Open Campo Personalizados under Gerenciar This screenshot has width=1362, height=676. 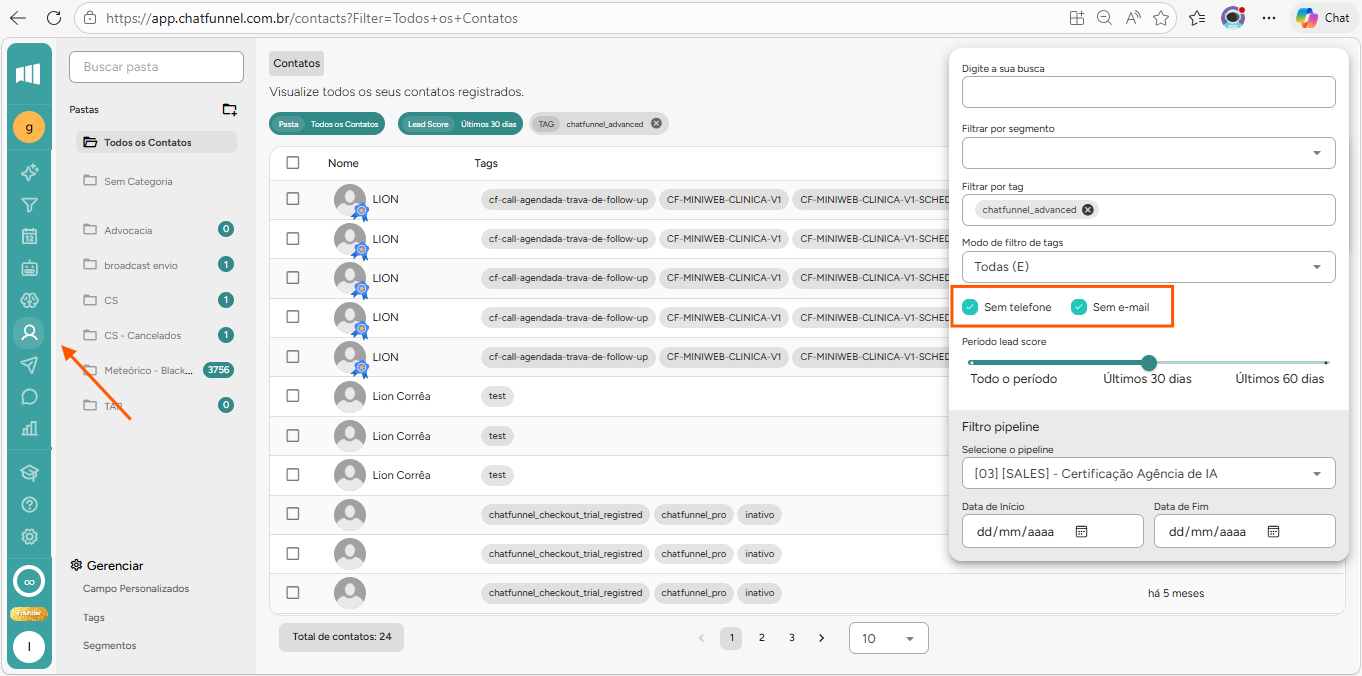(136, 589)
